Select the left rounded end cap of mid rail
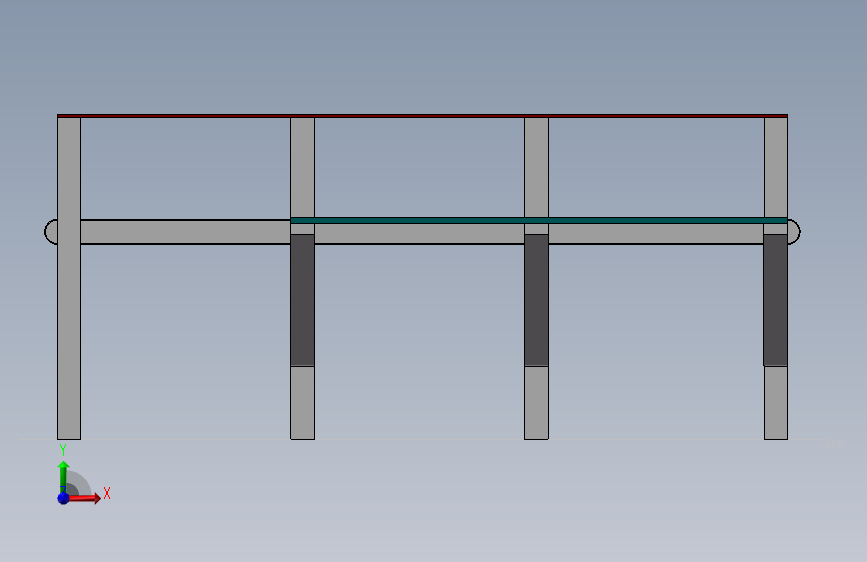 pos(51,232)
